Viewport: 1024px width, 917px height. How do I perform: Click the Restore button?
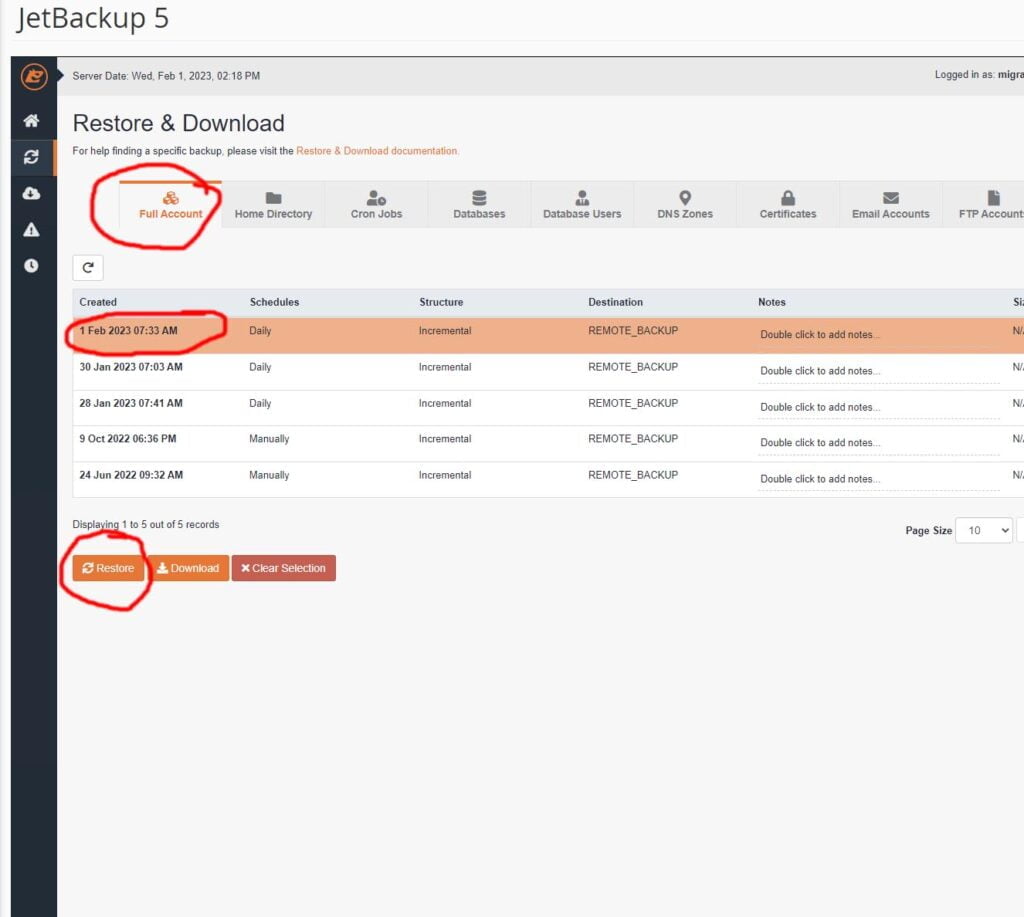[108, 568]
